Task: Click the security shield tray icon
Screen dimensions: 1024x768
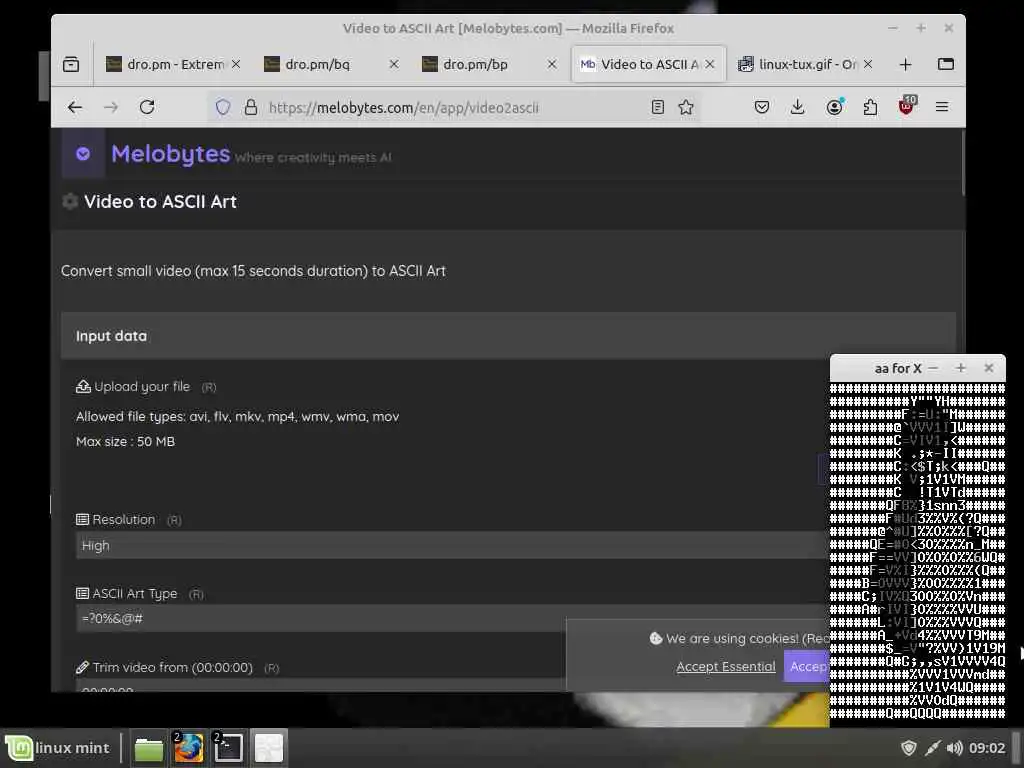Action: click(908, 748)
